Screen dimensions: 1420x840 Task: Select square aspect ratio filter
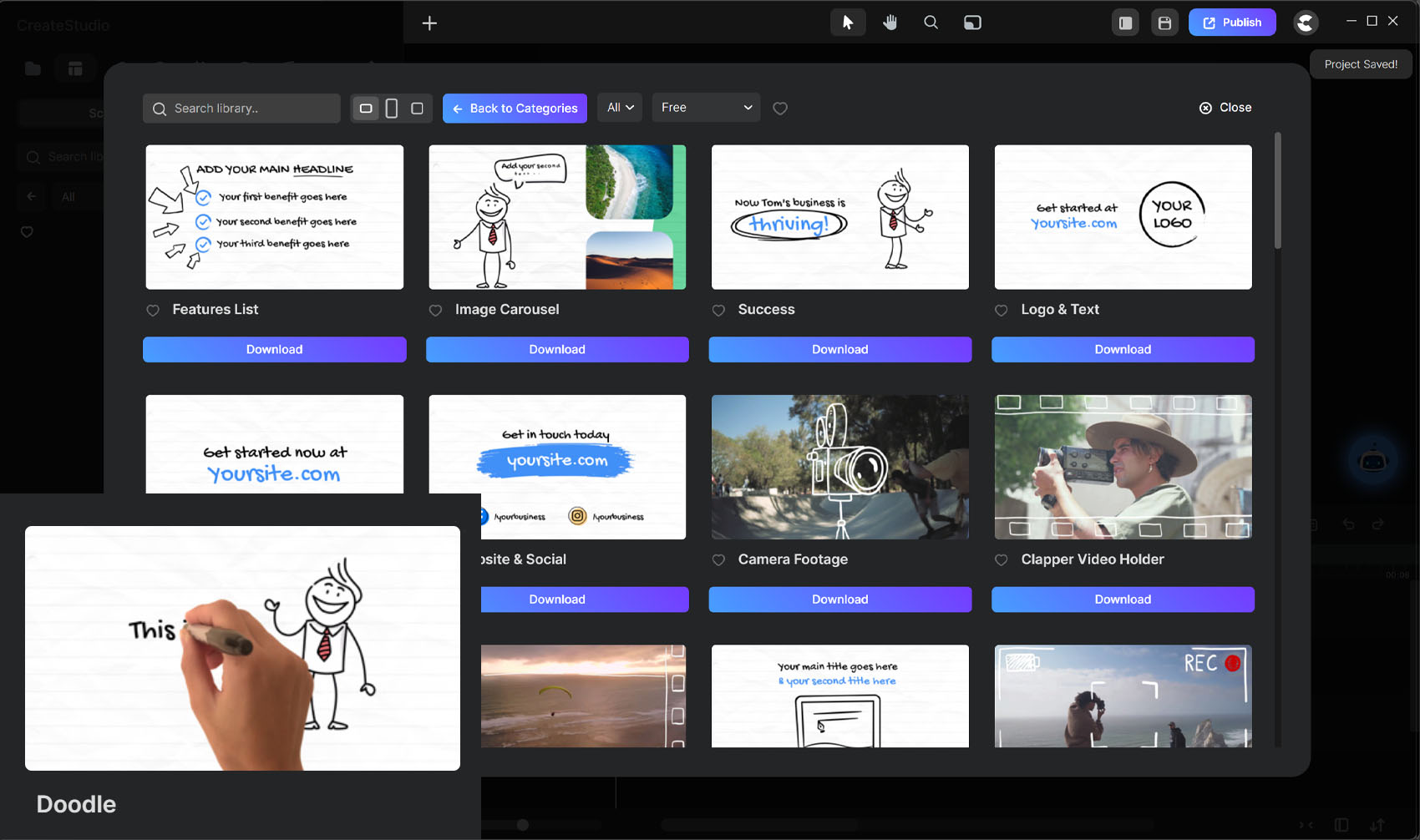point(418,109)
